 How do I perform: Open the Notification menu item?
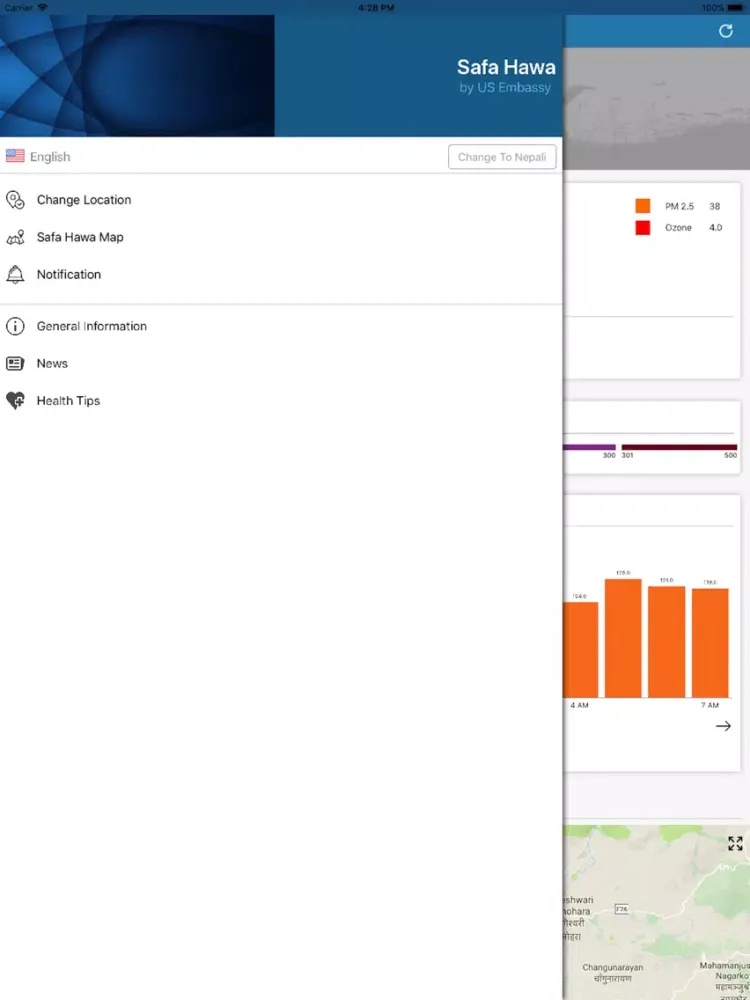coord(281,274)
